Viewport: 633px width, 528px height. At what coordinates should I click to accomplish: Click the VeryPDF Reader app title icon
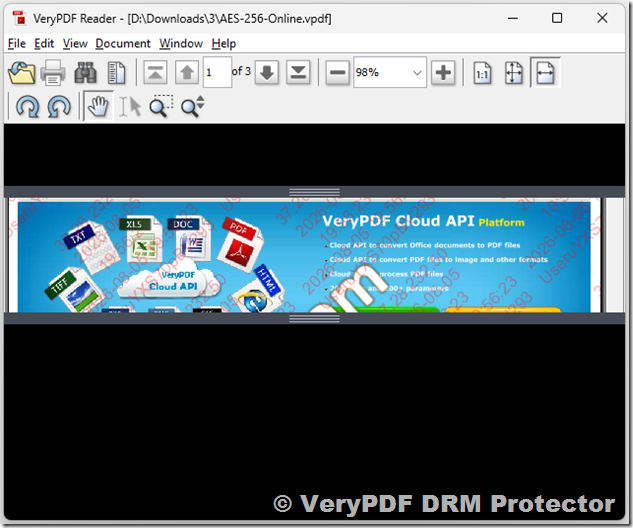[x=19, y=18]
